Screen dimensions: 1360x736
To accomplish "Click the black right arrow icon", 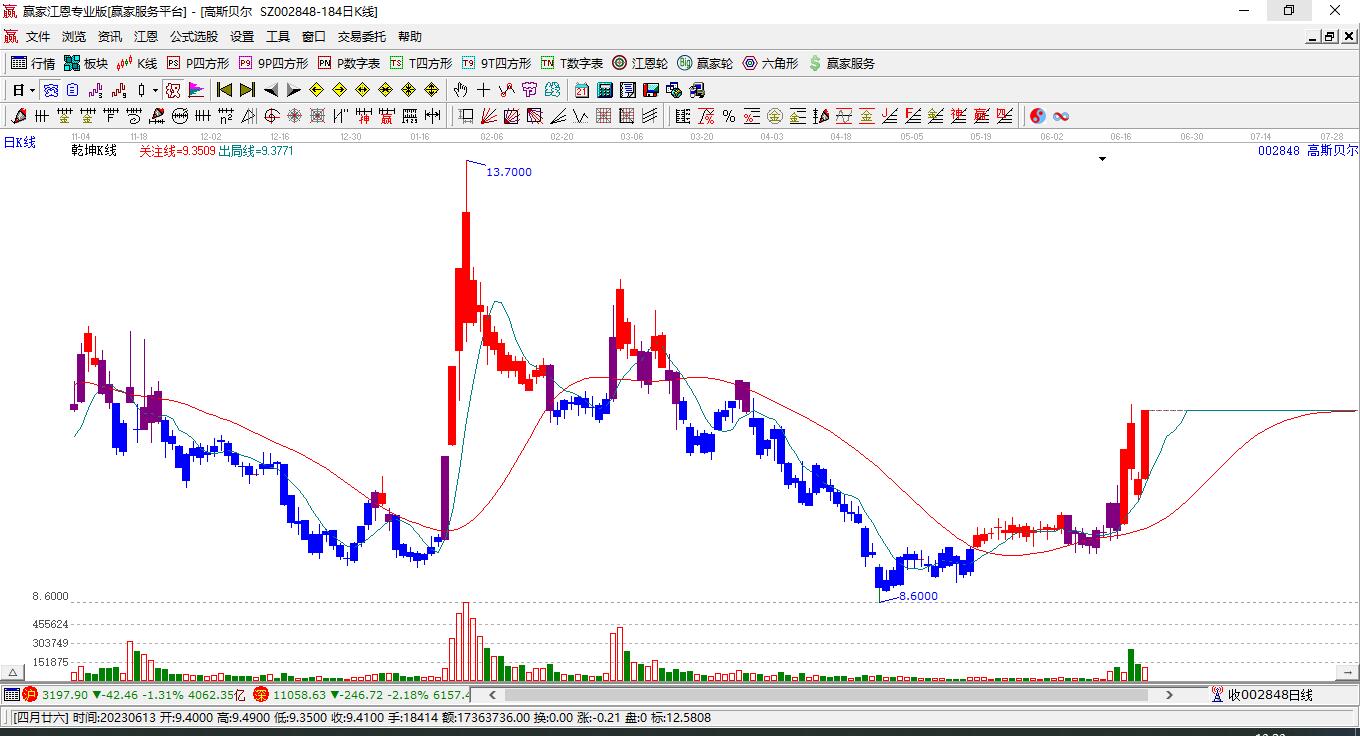I will (x=293, y=90).
